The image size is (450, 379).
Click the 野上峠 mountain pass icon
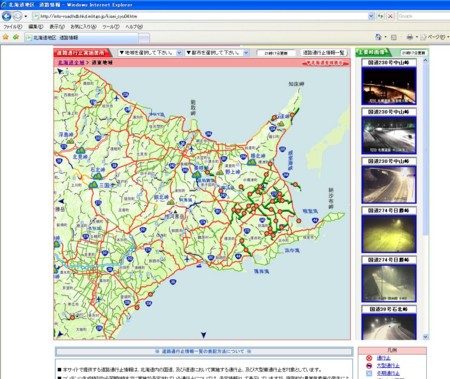[x=220, y=172]
